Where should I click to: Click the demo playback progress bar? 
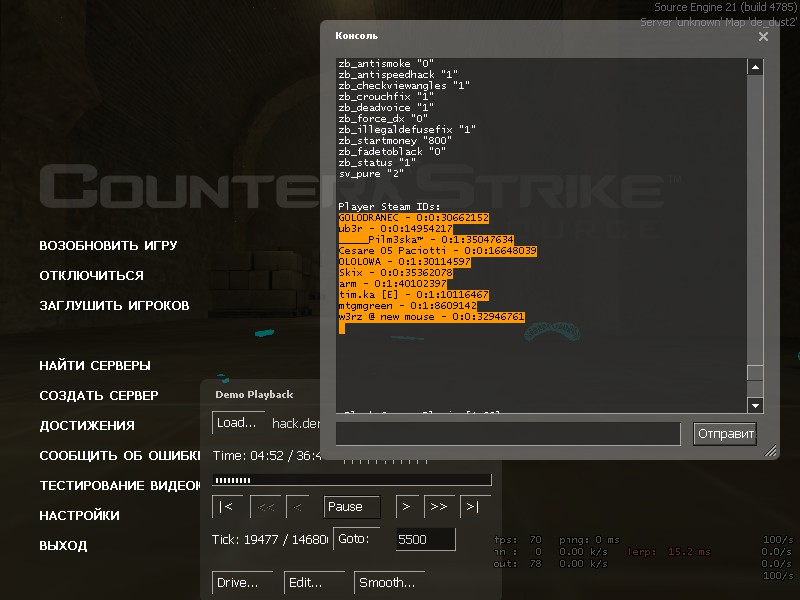point(352,480)
